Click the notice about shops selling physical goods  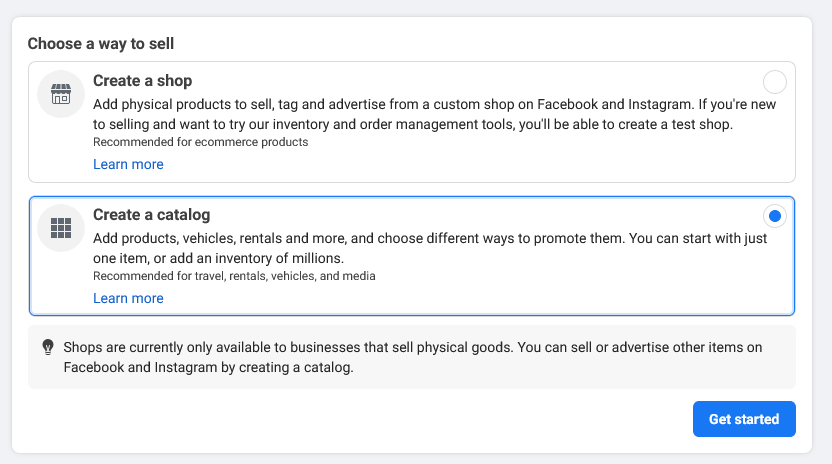pyautogui.click(x=400, y=347)
